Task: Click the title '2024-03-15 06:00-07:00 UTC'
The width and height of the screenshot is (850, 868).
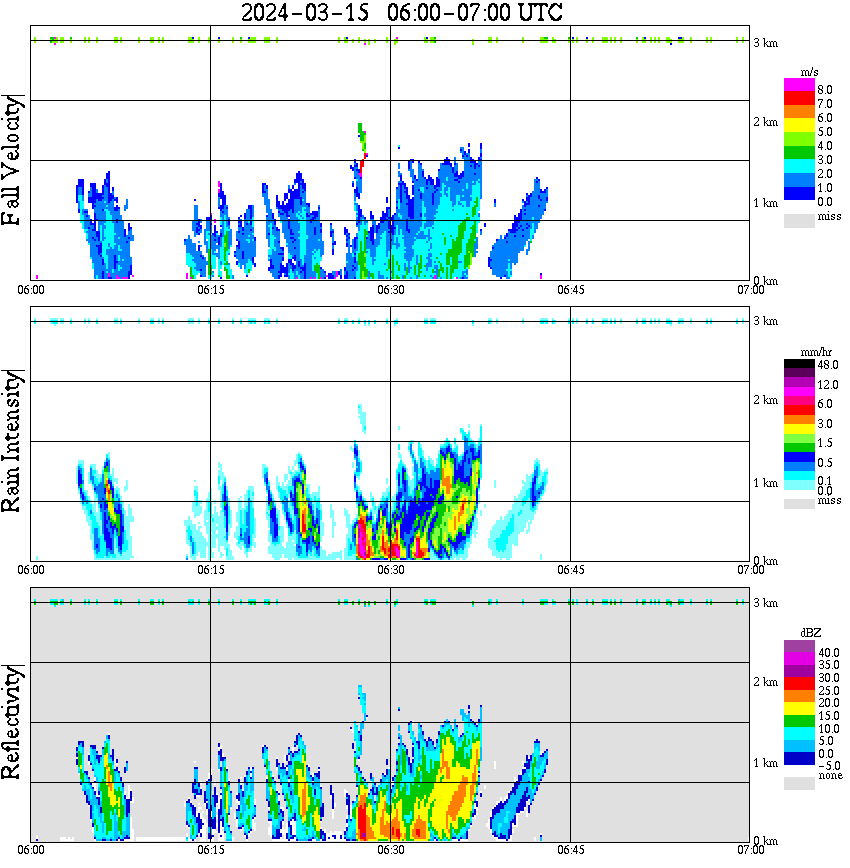Action: pos(401,12)
